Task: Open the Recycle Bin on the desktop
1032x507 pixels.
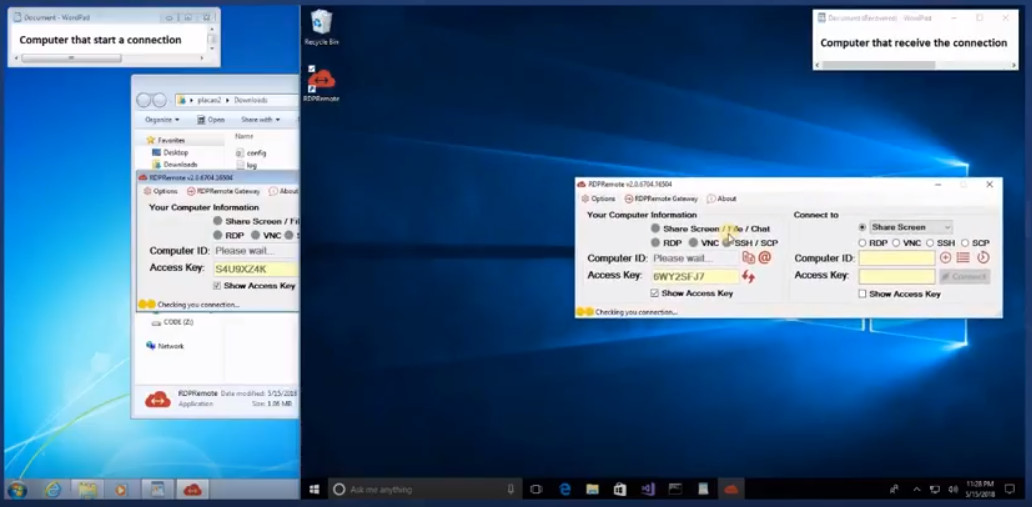Action: [x=321, y=28]
